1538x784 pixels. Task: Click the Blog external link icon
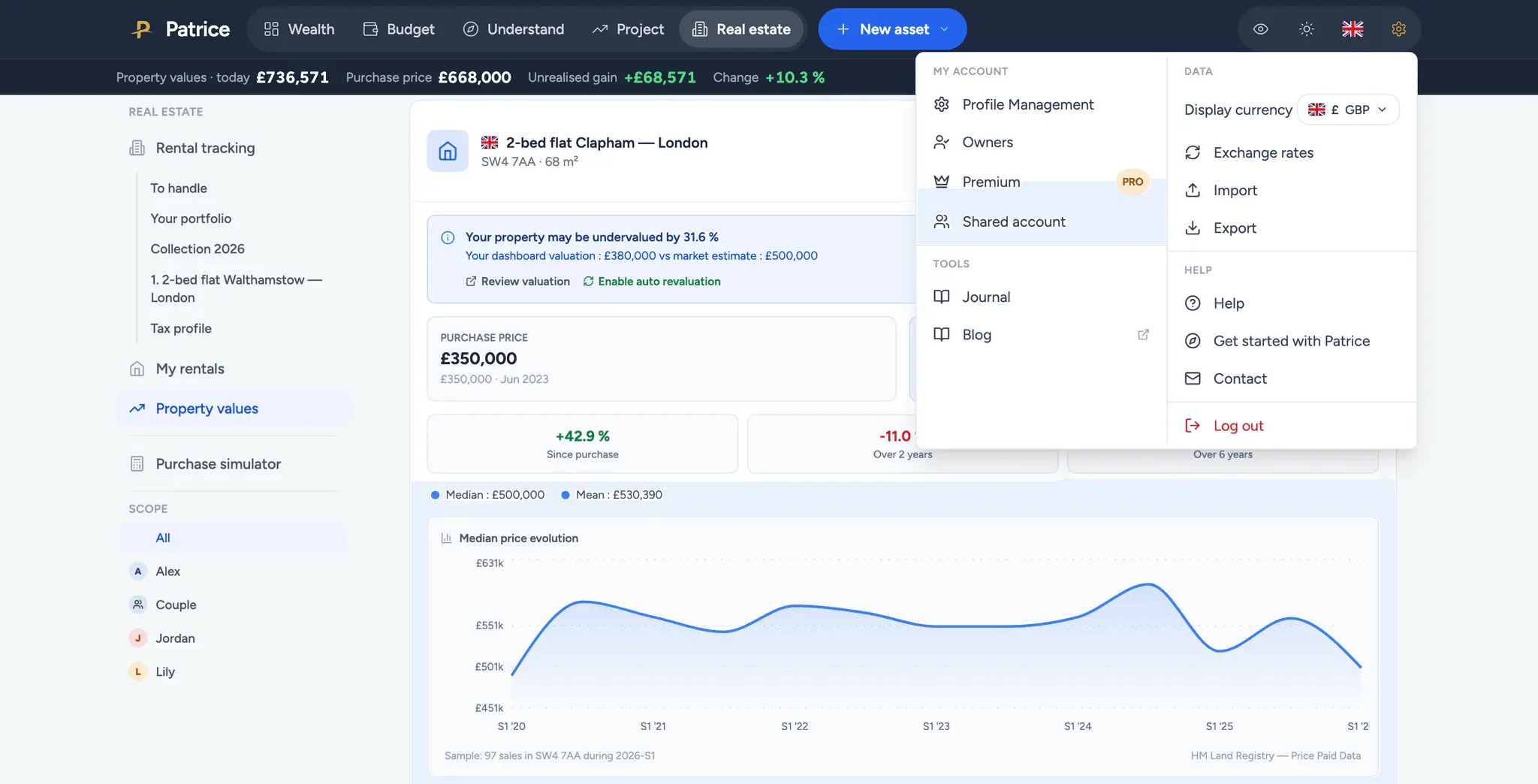point(1143,334)
